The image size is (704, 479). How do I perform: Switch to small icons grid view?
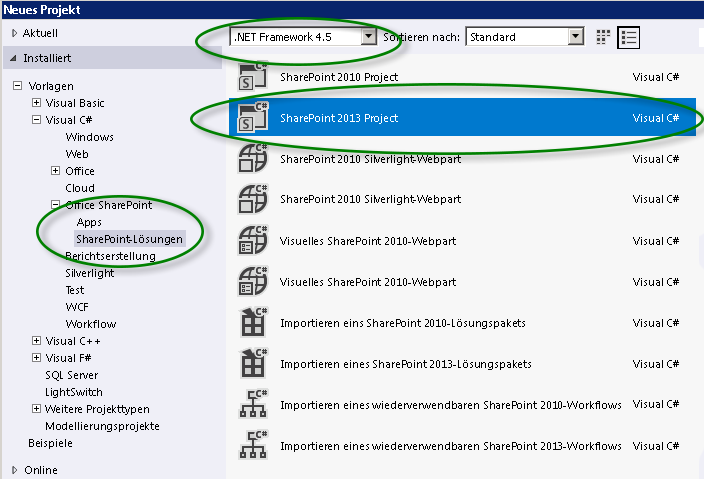(603, 37)
